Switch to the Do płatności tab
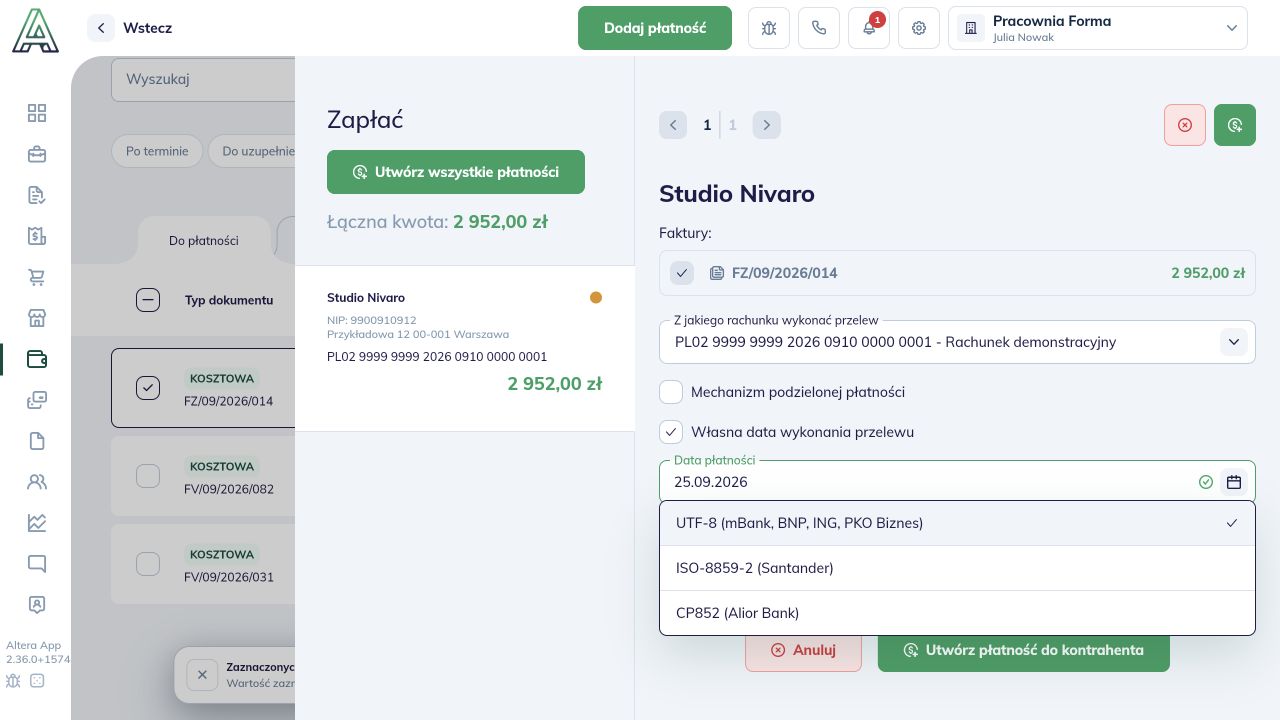The image size is (1280, 720). tap(204, 240)
